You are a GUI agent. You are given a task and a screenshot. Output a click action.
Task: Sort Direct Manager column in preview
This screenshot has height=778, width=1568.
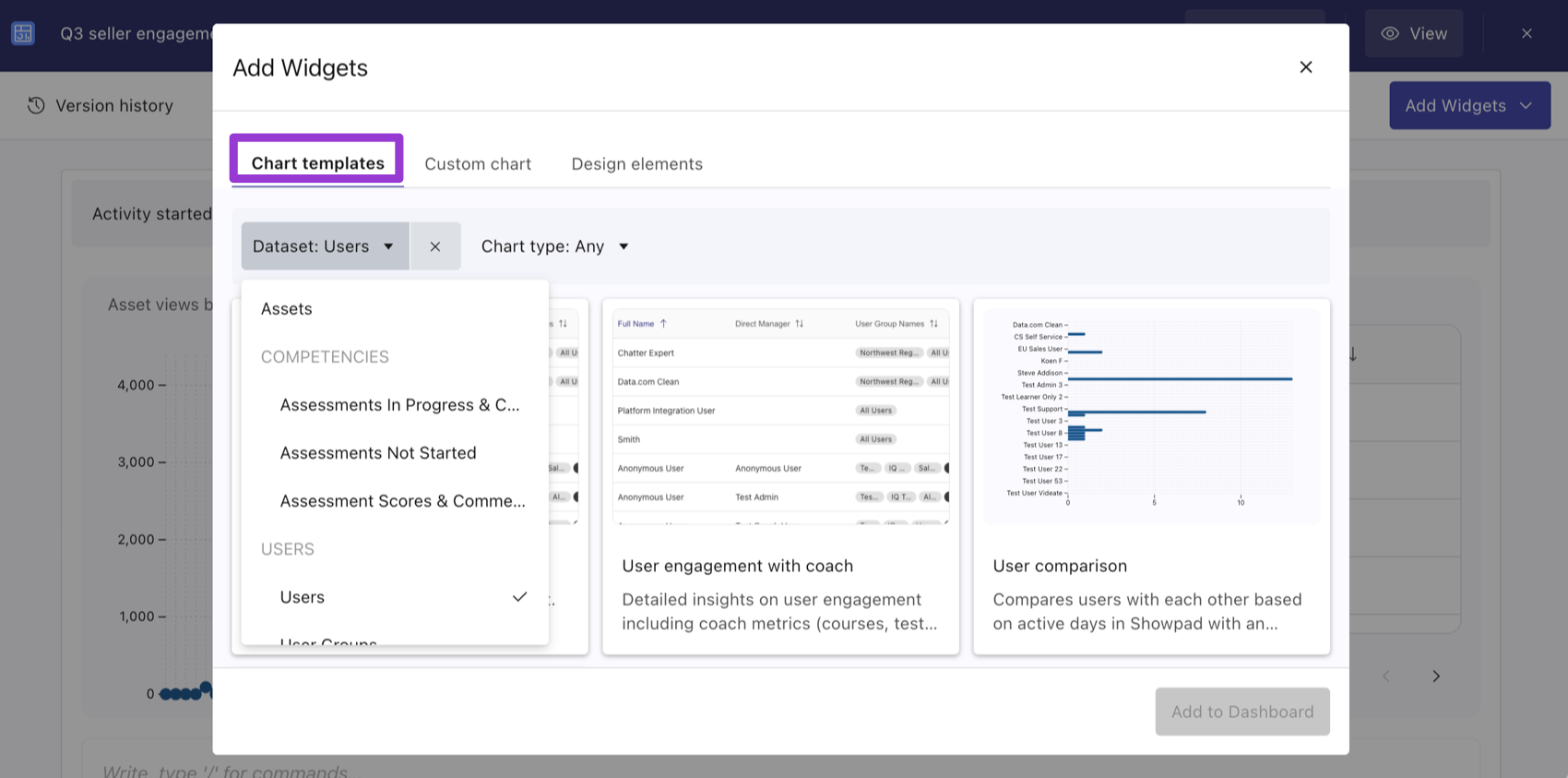pos(769,324)
